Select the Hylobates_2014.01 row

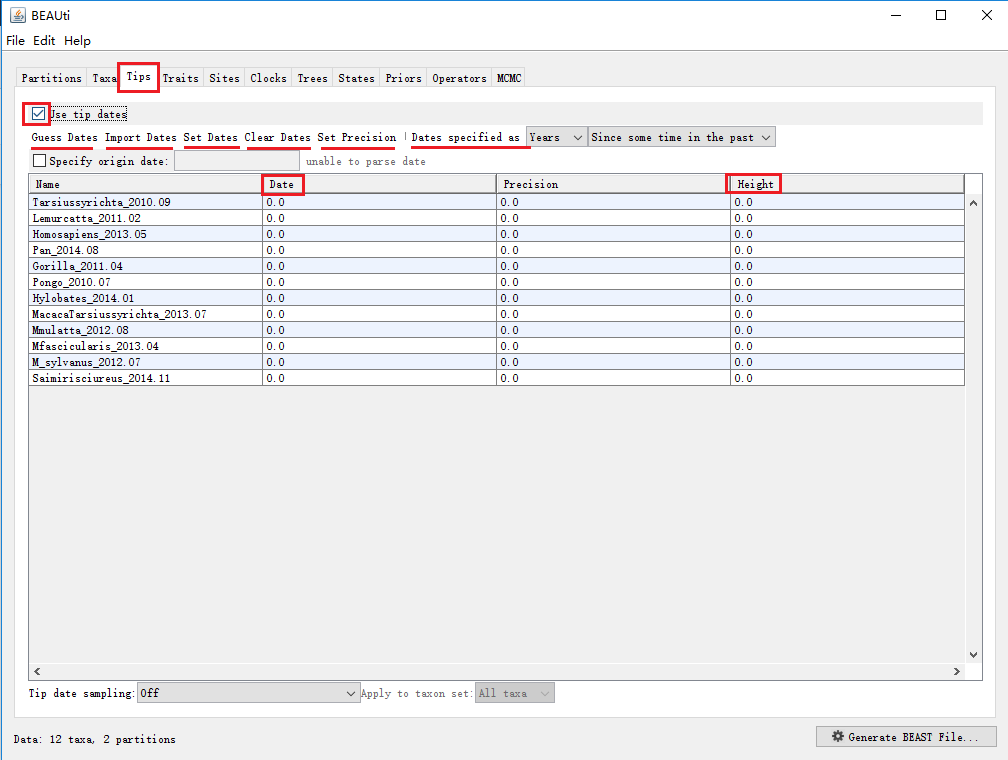coord(496,298)
